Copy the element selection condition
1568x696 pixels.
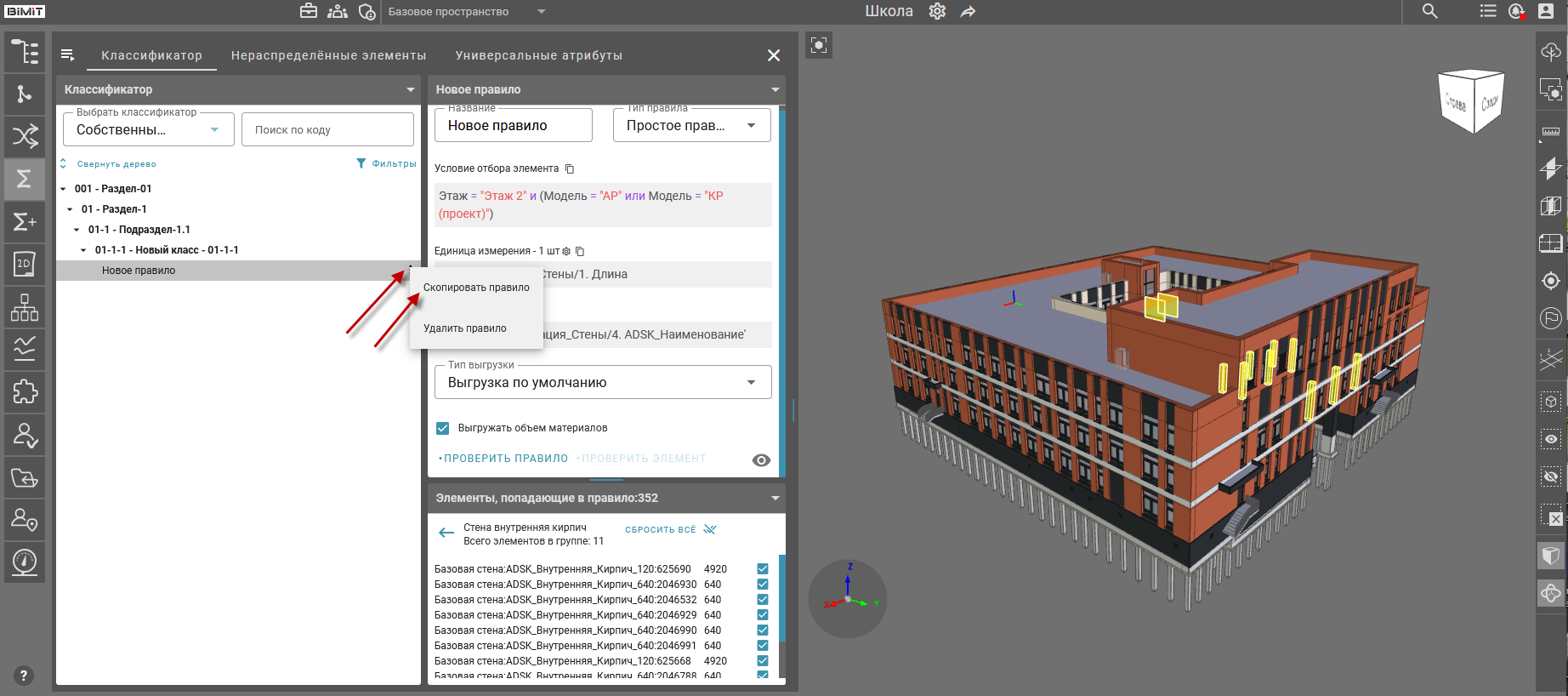[570, 168]
